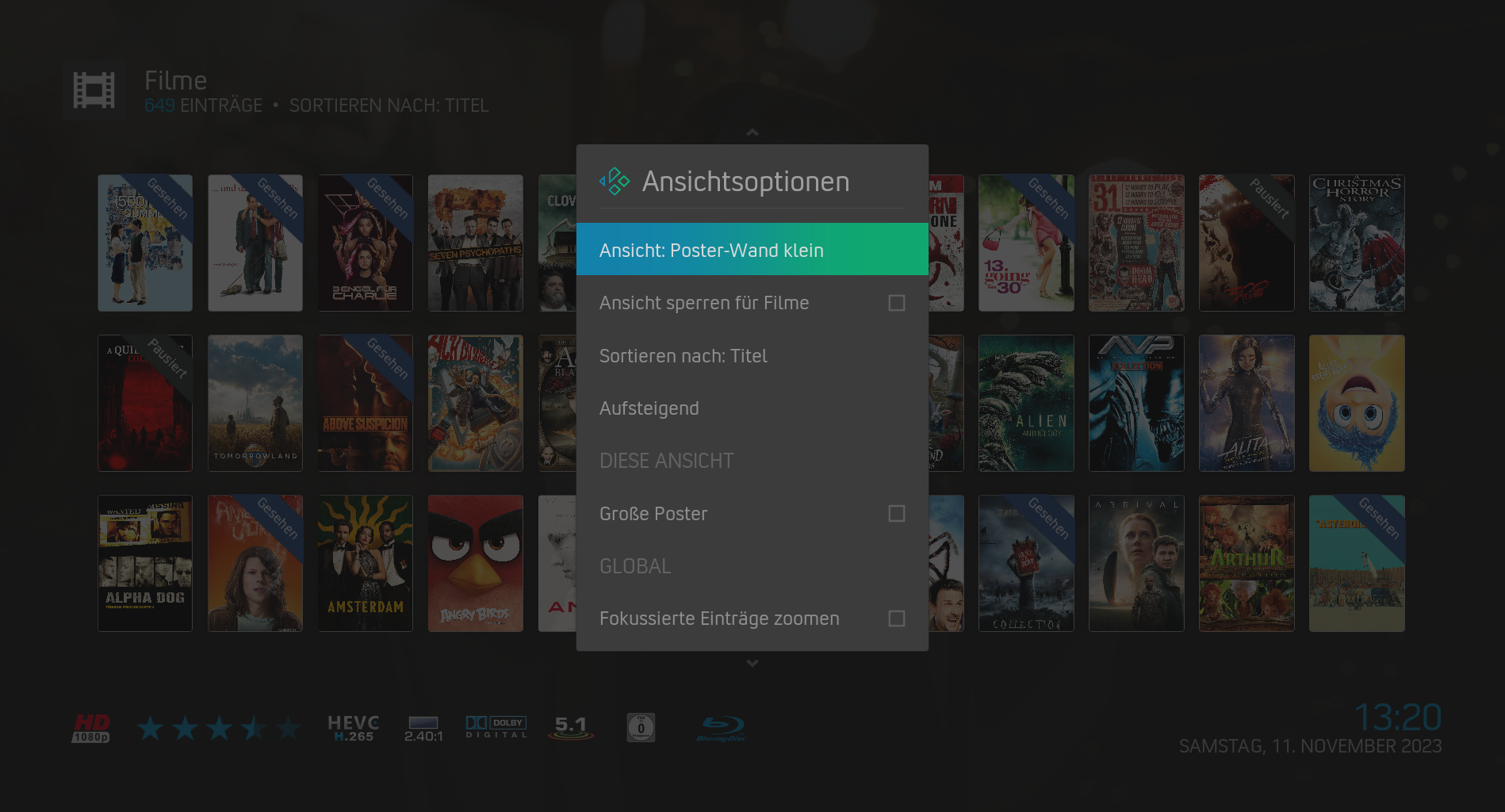Click the FSK 0 age rating badge
Image resolution: width=1505 pixels, height=812 pixels.
(x=641, y=727)
